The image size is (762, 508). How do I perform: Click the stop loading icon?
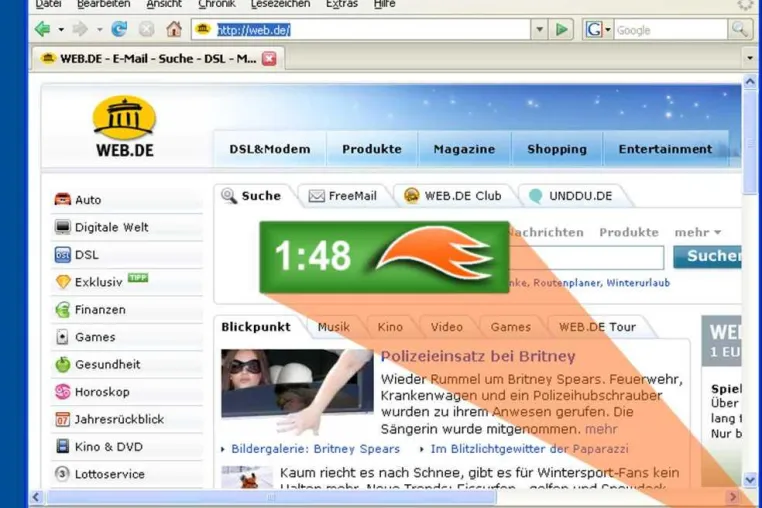tap(146, 30)
